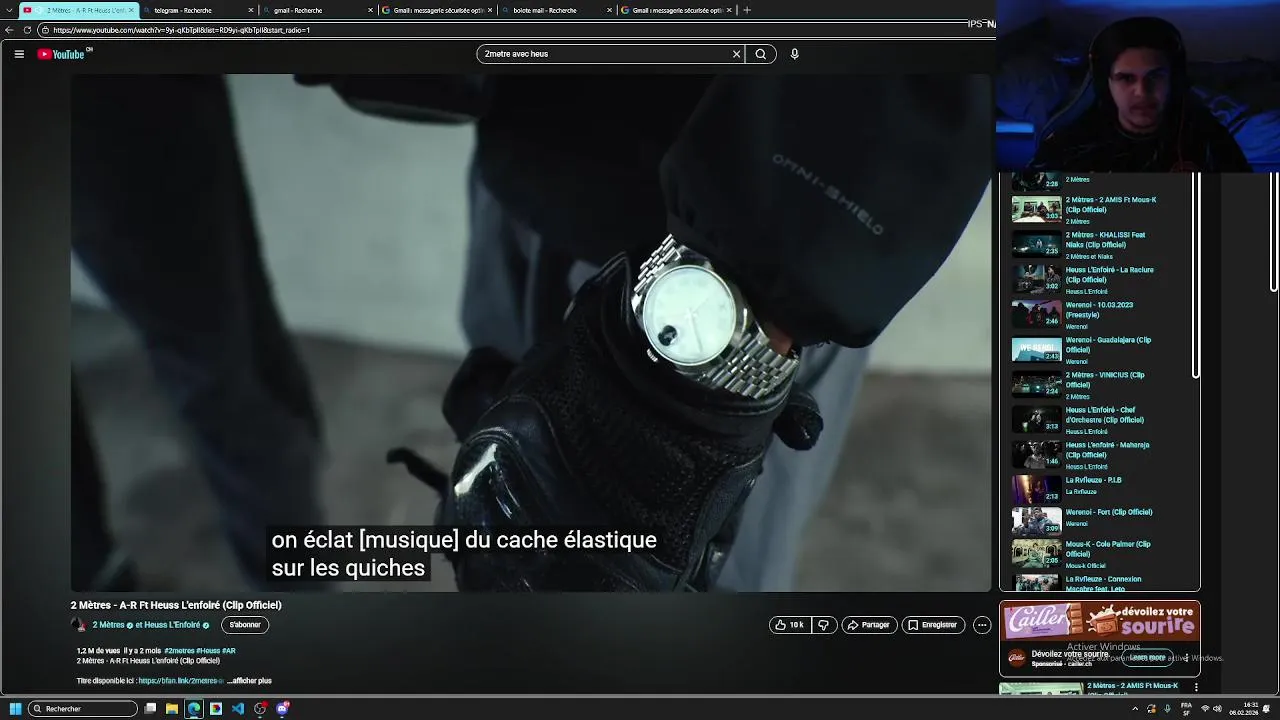Open Discord from the taskbar
1280x720 pixels.
283,709
